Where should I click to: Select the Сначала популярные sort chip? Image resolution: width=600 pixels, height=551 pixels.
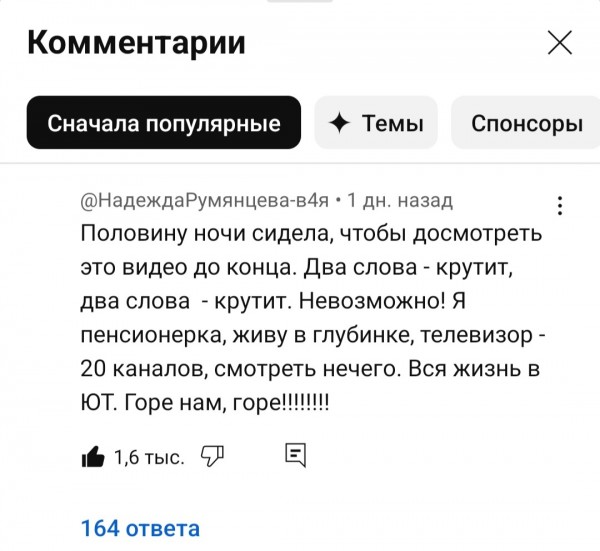tap(164, 124)
